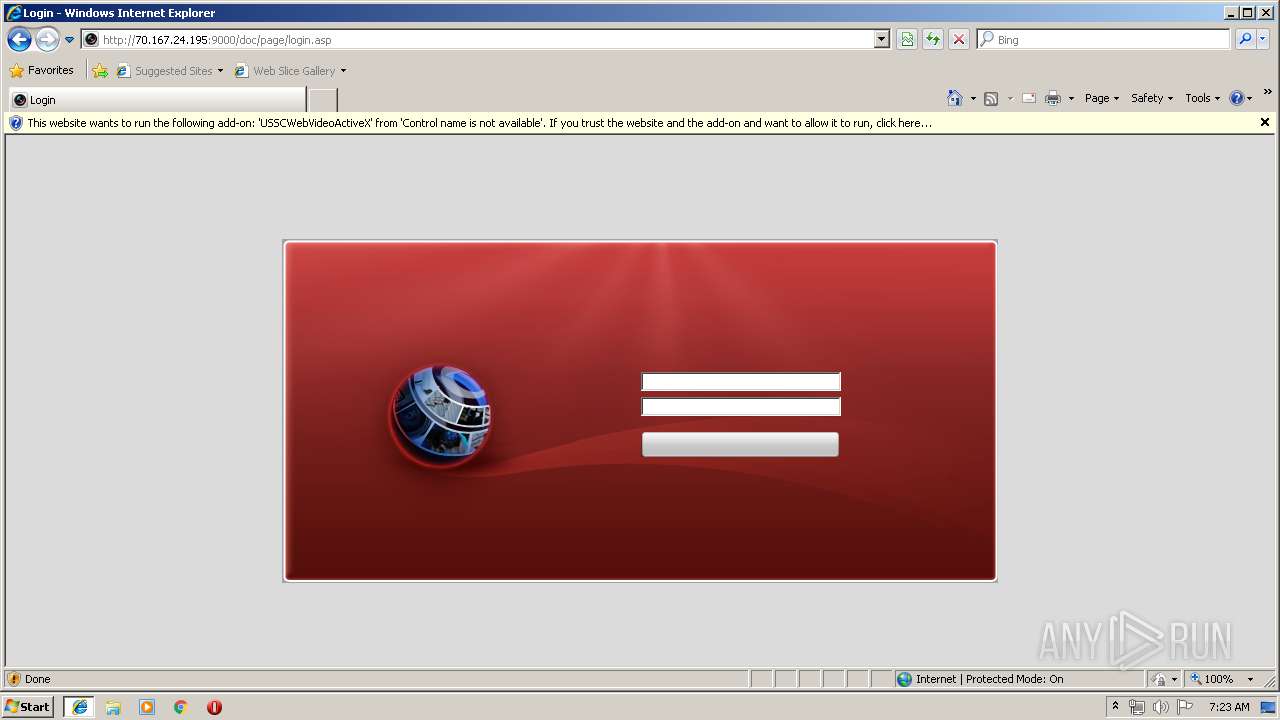
Task: Click the password field on login panel
Action: pyautogui.click(x=741, y=407)
